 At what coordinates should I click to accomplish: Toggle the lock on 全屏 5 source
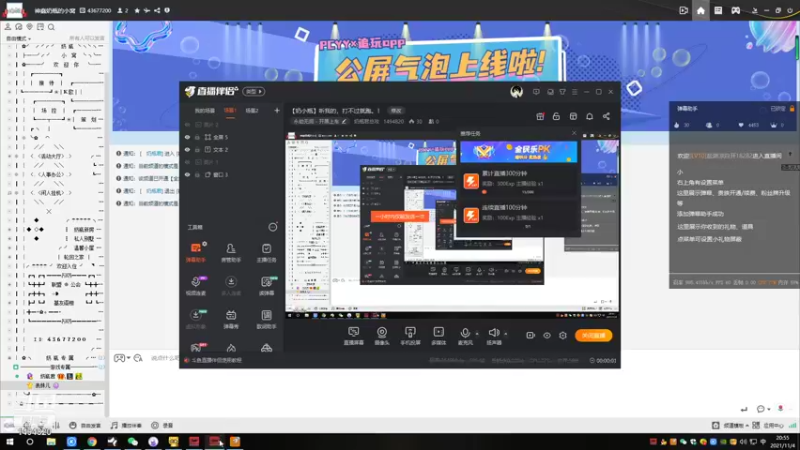click(x=197, y=137)
